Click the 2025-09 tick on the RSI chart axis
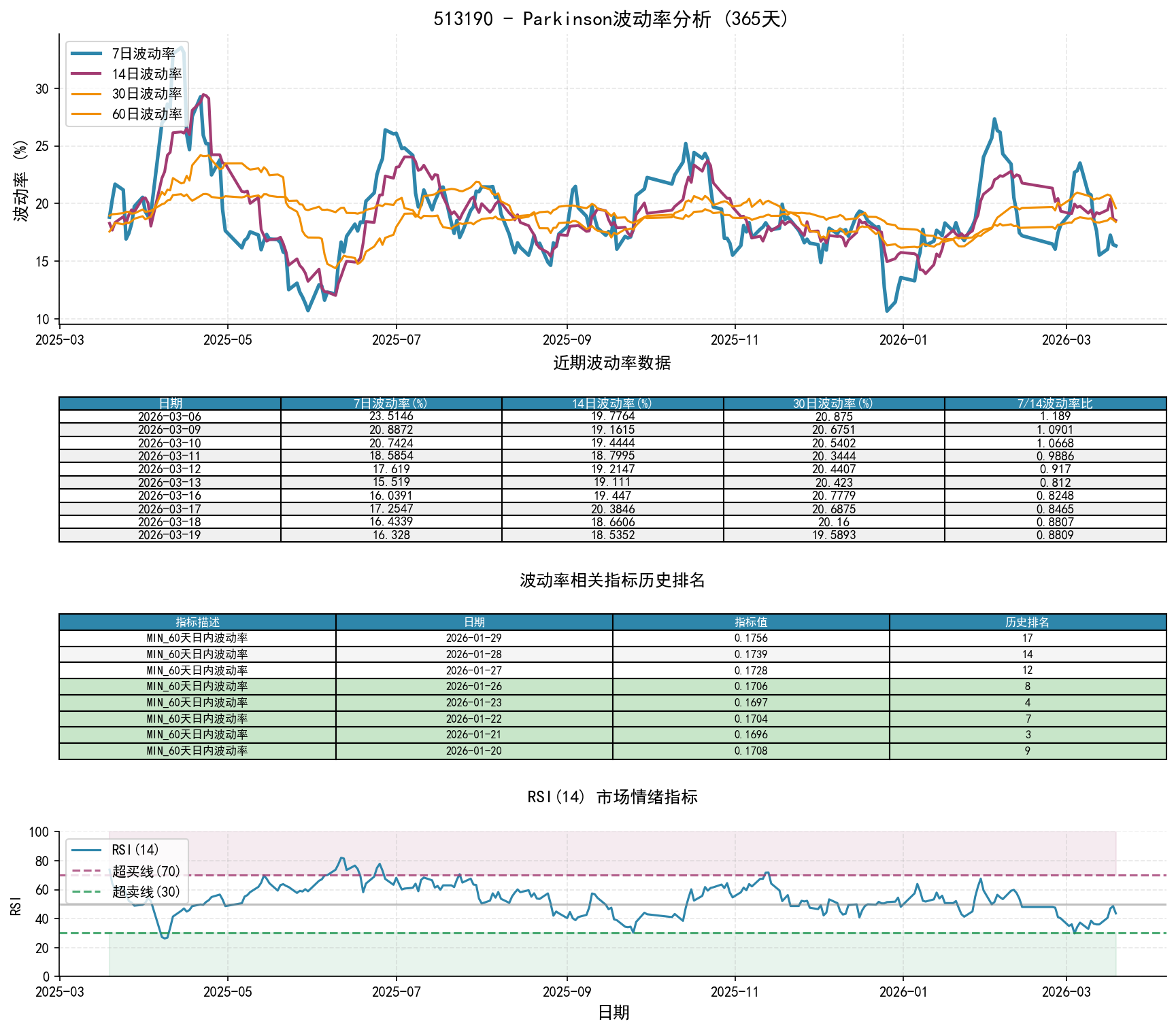Viewport: 1176px width, 1030px height. (567, 991)
